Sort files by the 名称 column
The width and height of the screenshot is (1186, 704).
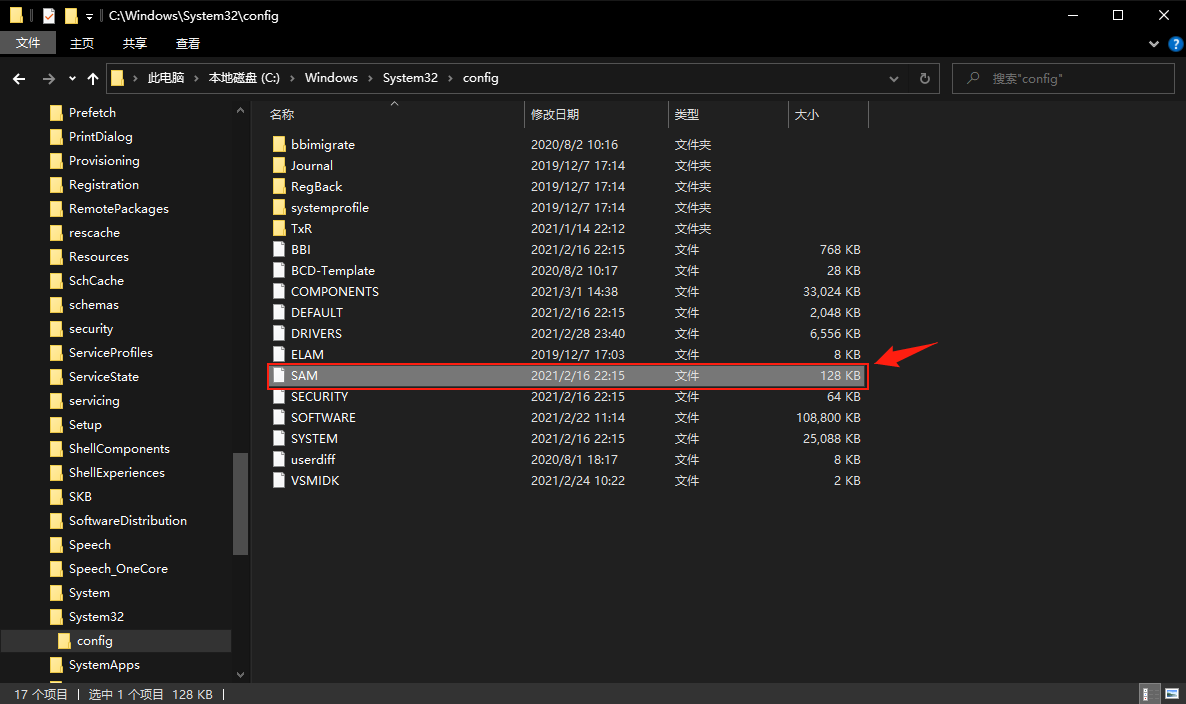pyautogui.click(x=282, y=114)
